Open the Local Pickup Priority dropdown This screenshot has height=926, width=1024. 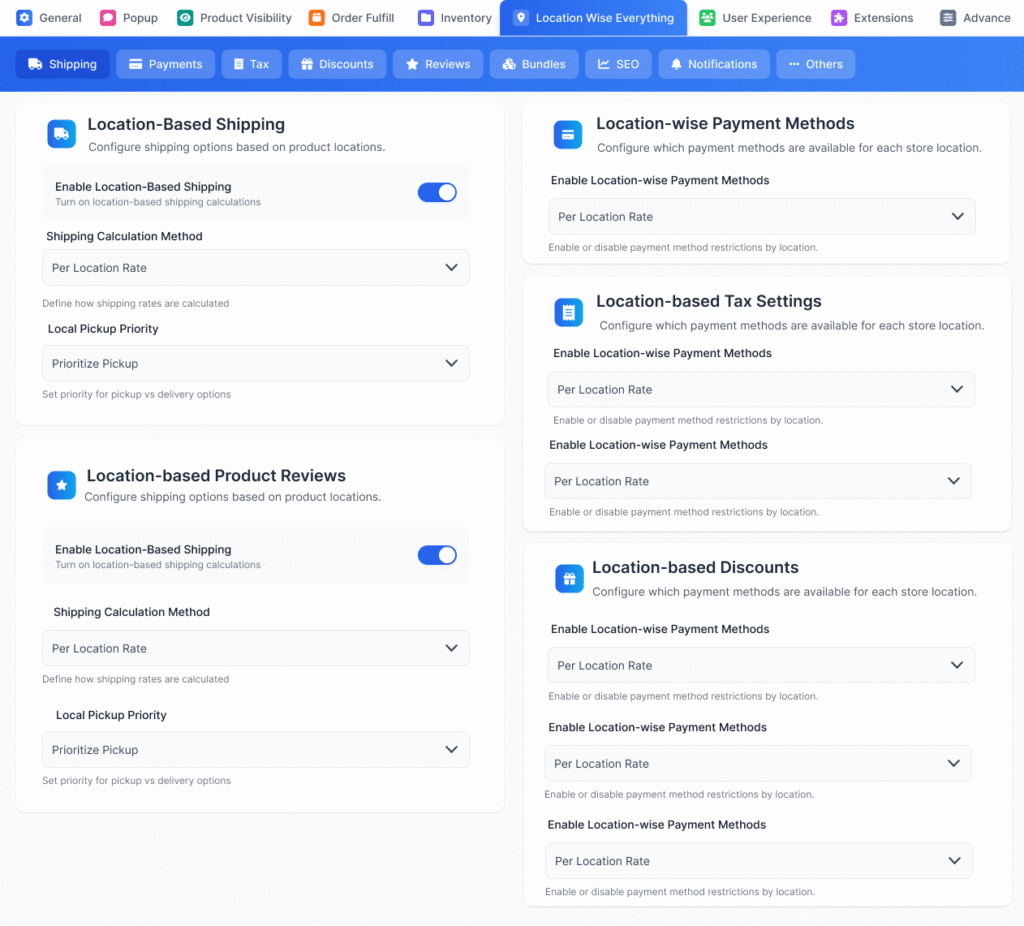256,363
